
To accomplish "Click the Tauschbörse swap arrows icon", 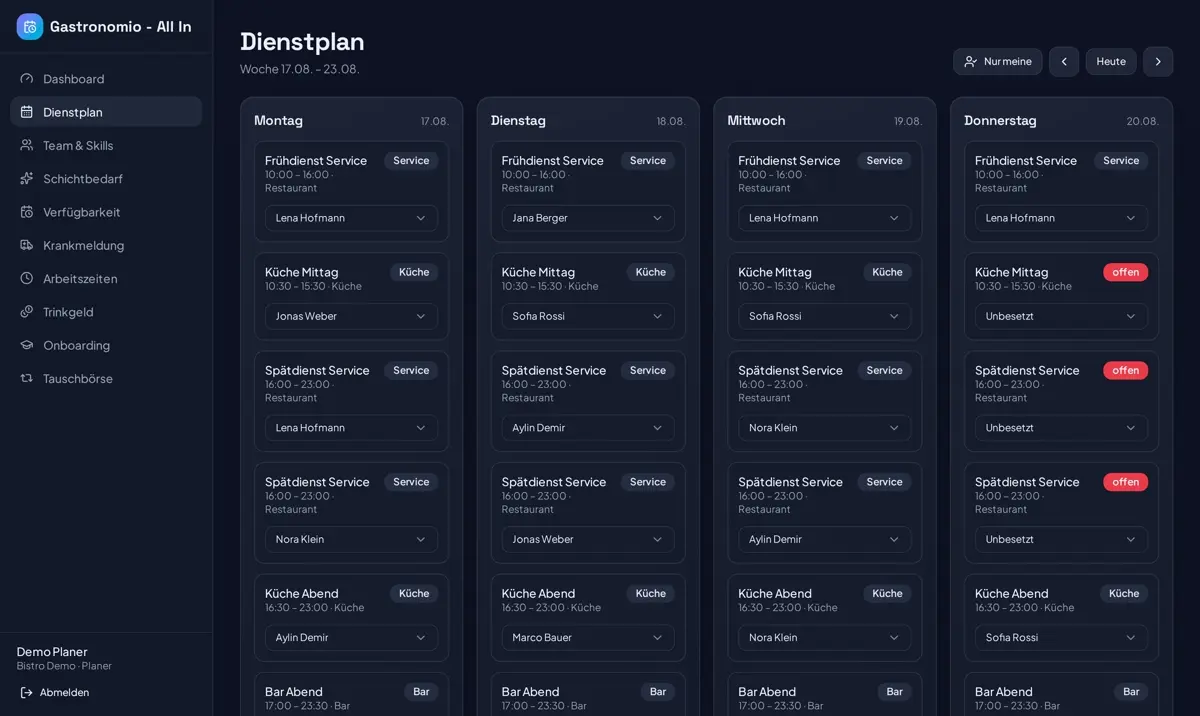I will pyautogui.click(x=27, y=378).
